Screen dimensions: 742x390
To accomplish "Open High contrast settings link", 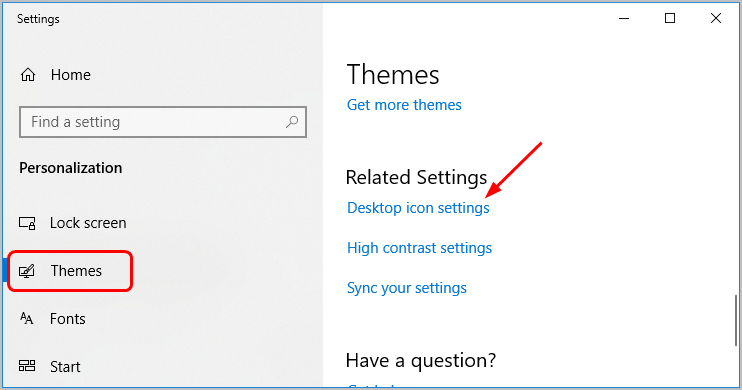I will (x=419, y=248).
